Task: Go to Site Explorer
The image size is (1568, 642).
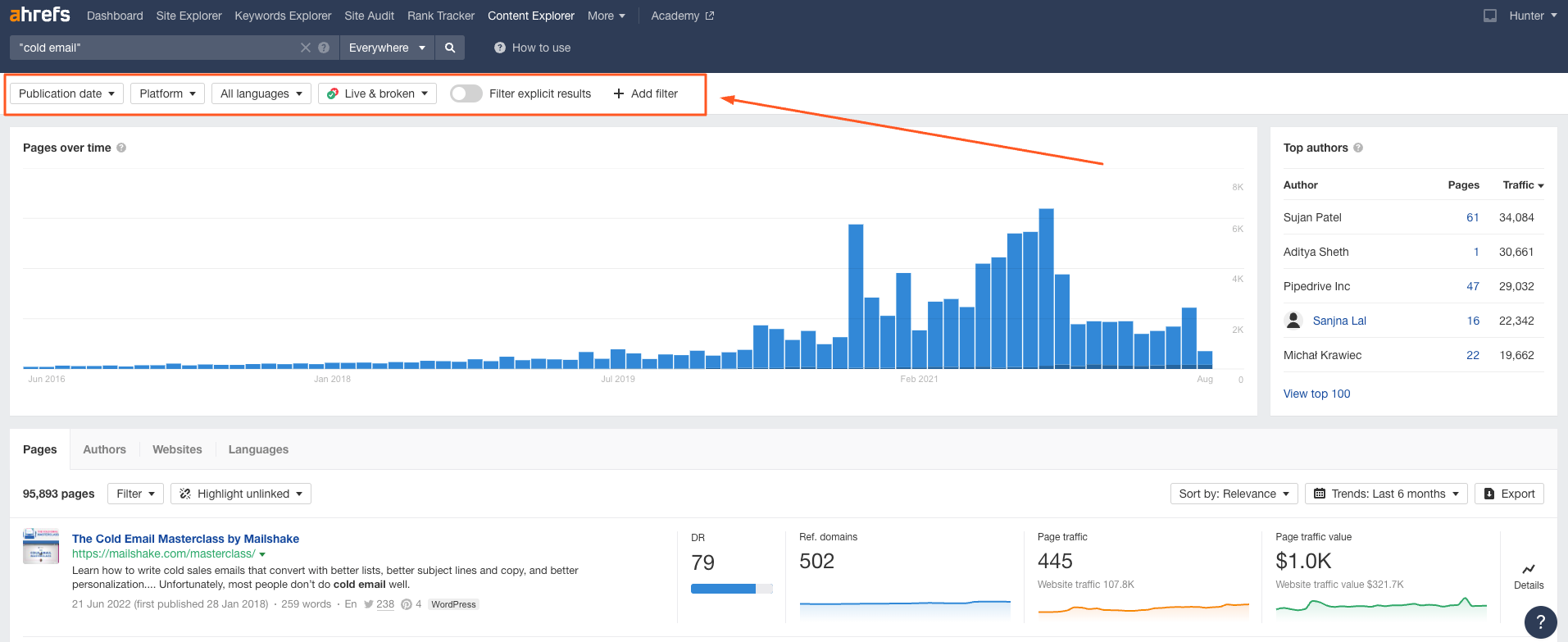Action: 189,16
